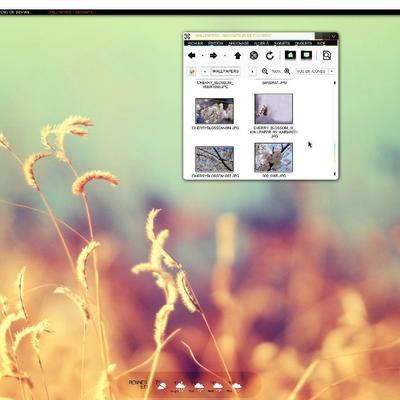Open the Signets menu
The height and width of the screenshot is (400, 400).
282,43
